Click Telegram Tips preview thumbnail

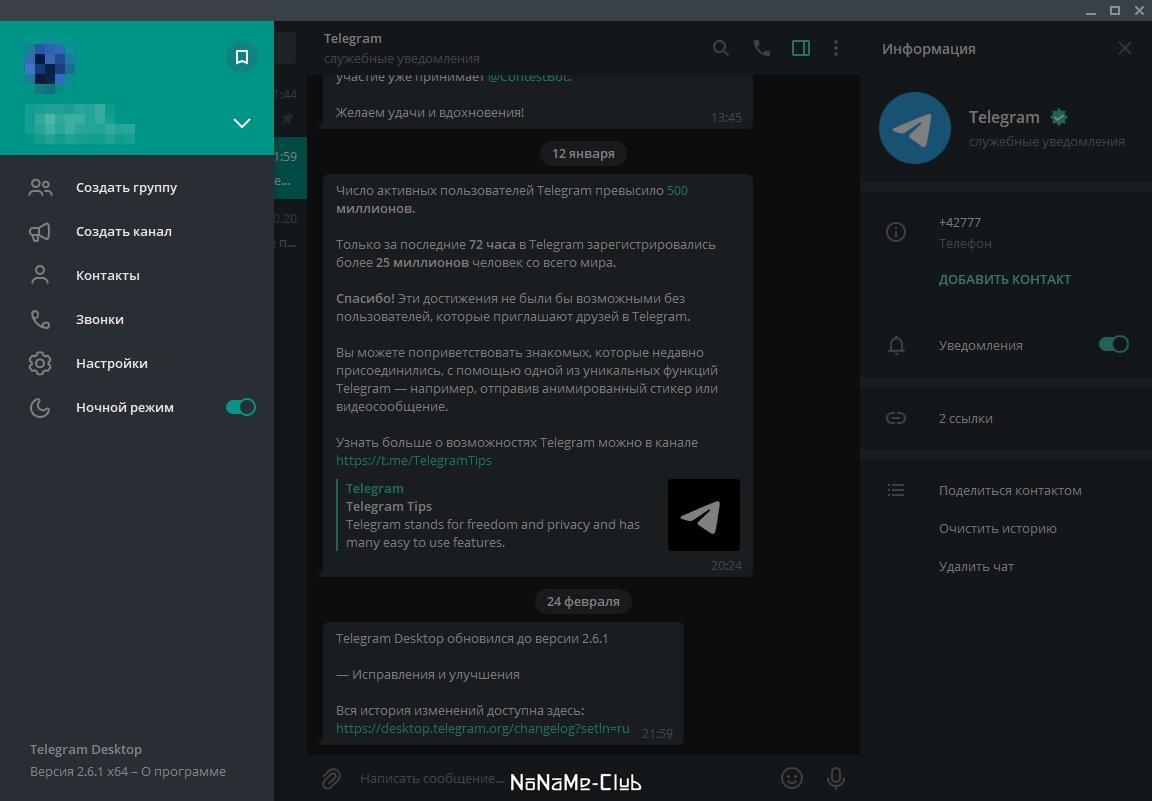pos(704,515)
